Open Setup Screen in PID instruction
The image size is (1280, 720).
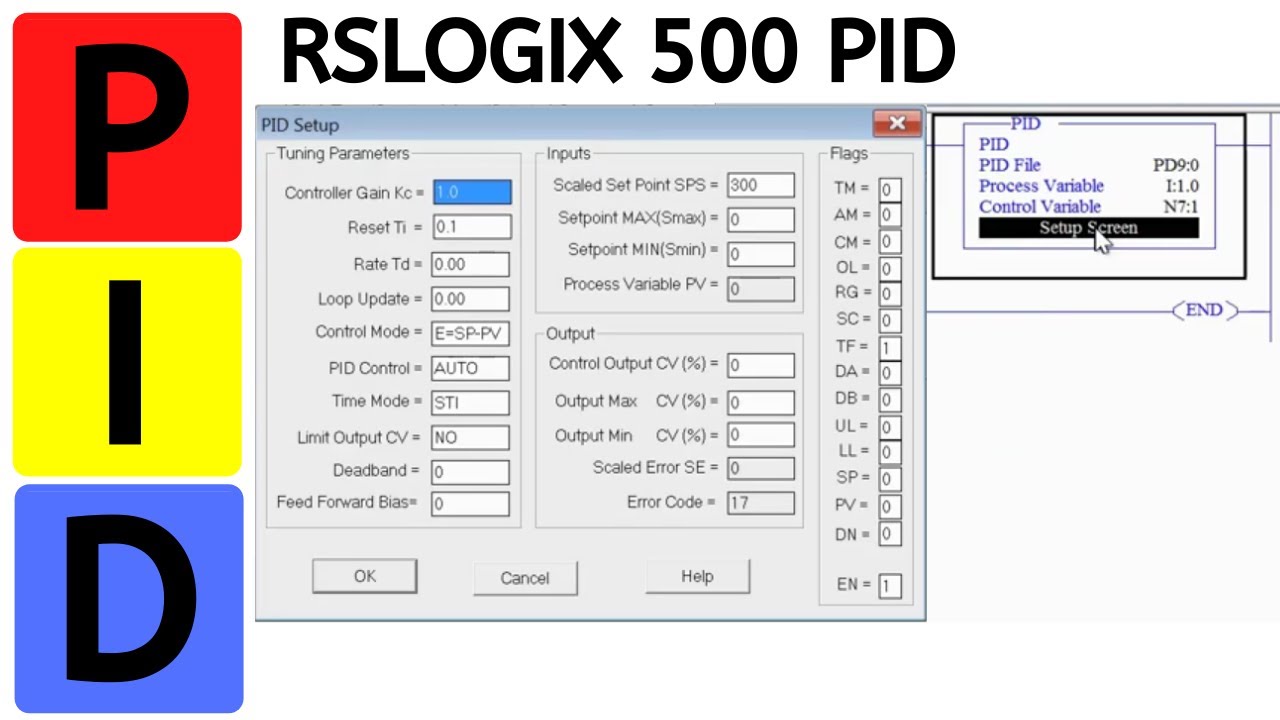(x=1088, y=228)
